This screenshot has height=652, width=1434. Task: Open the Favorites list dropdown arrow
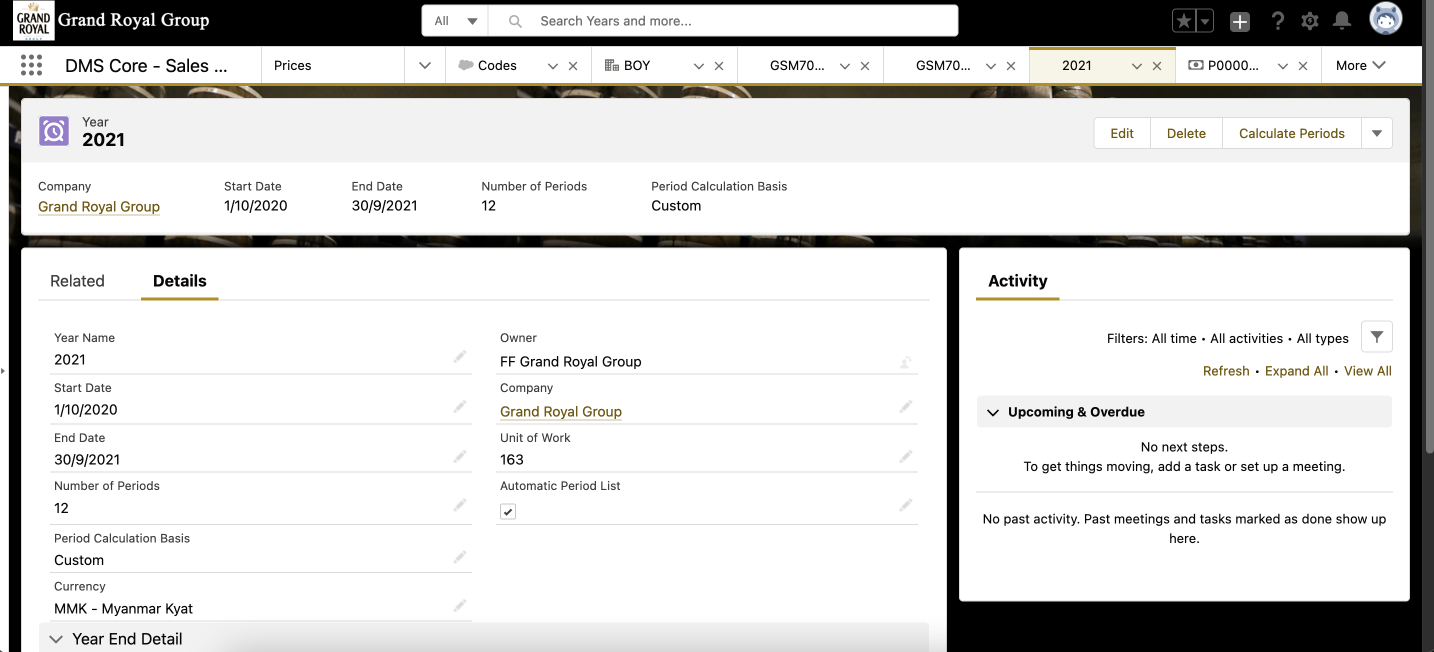click(1205, 21)
